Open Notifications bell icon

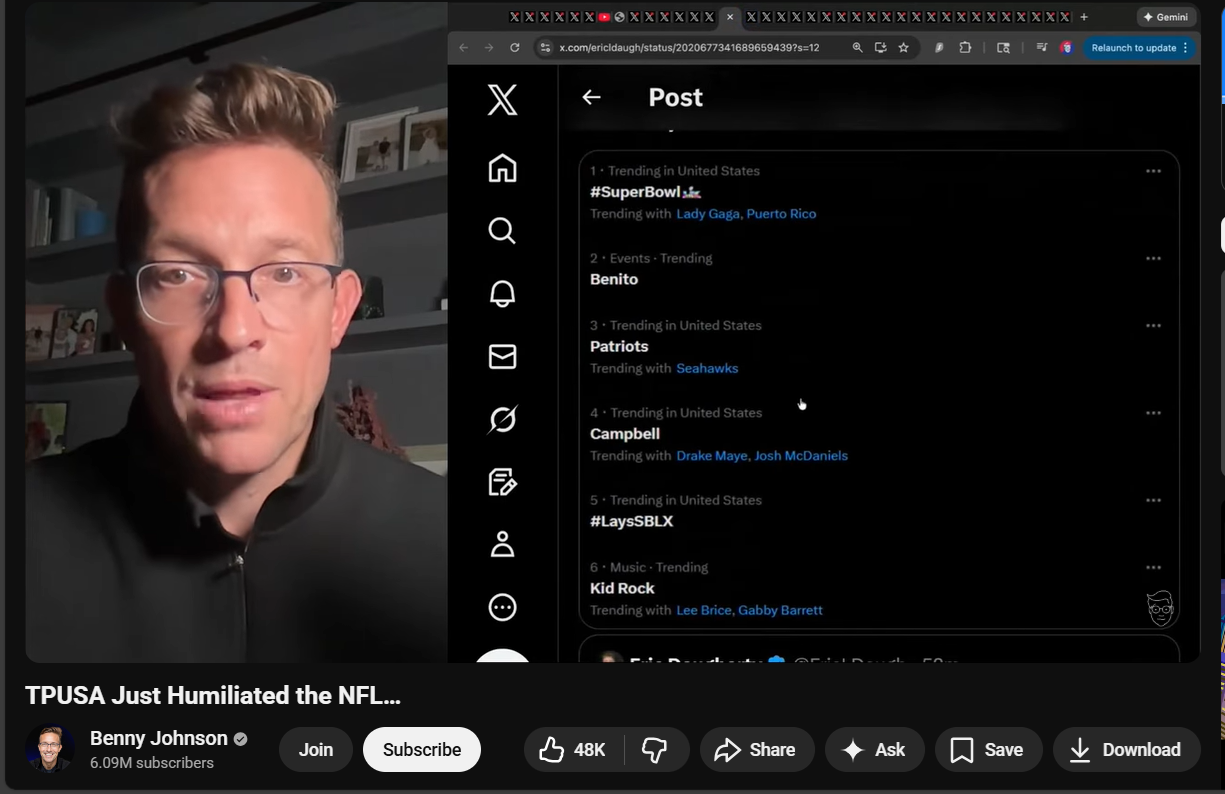click(502, 294)
